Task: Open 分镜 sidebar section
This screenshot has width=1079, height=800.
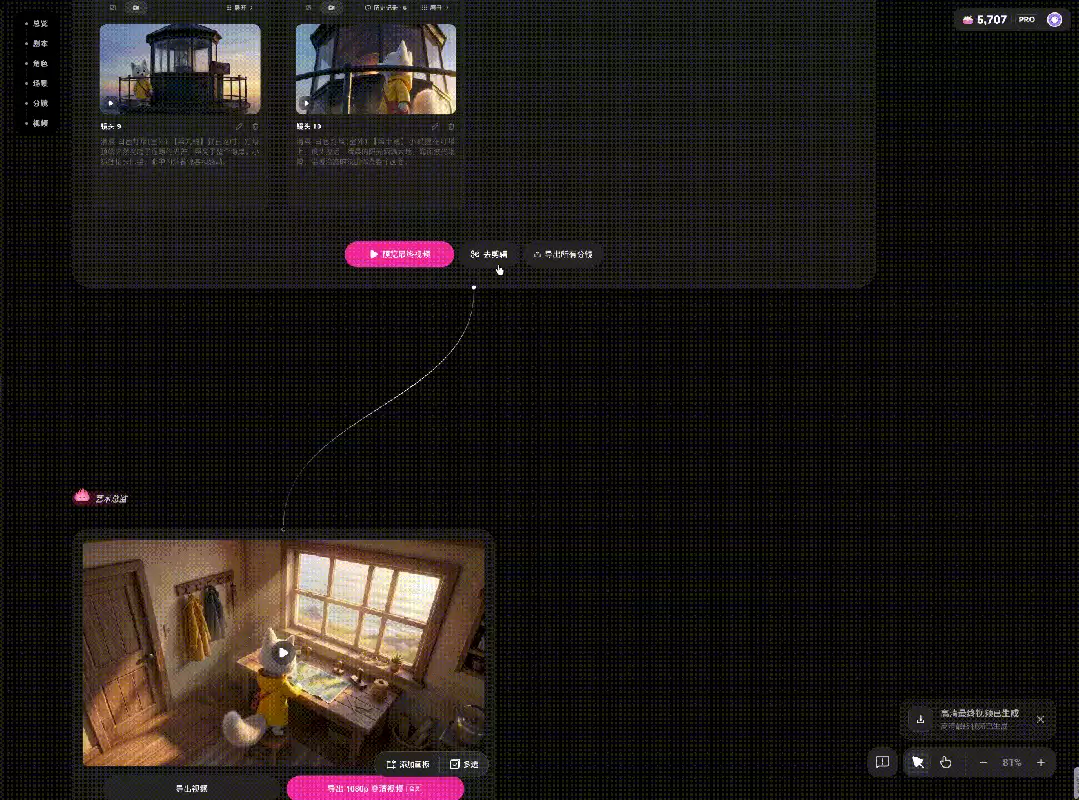Action: point(40,103)
